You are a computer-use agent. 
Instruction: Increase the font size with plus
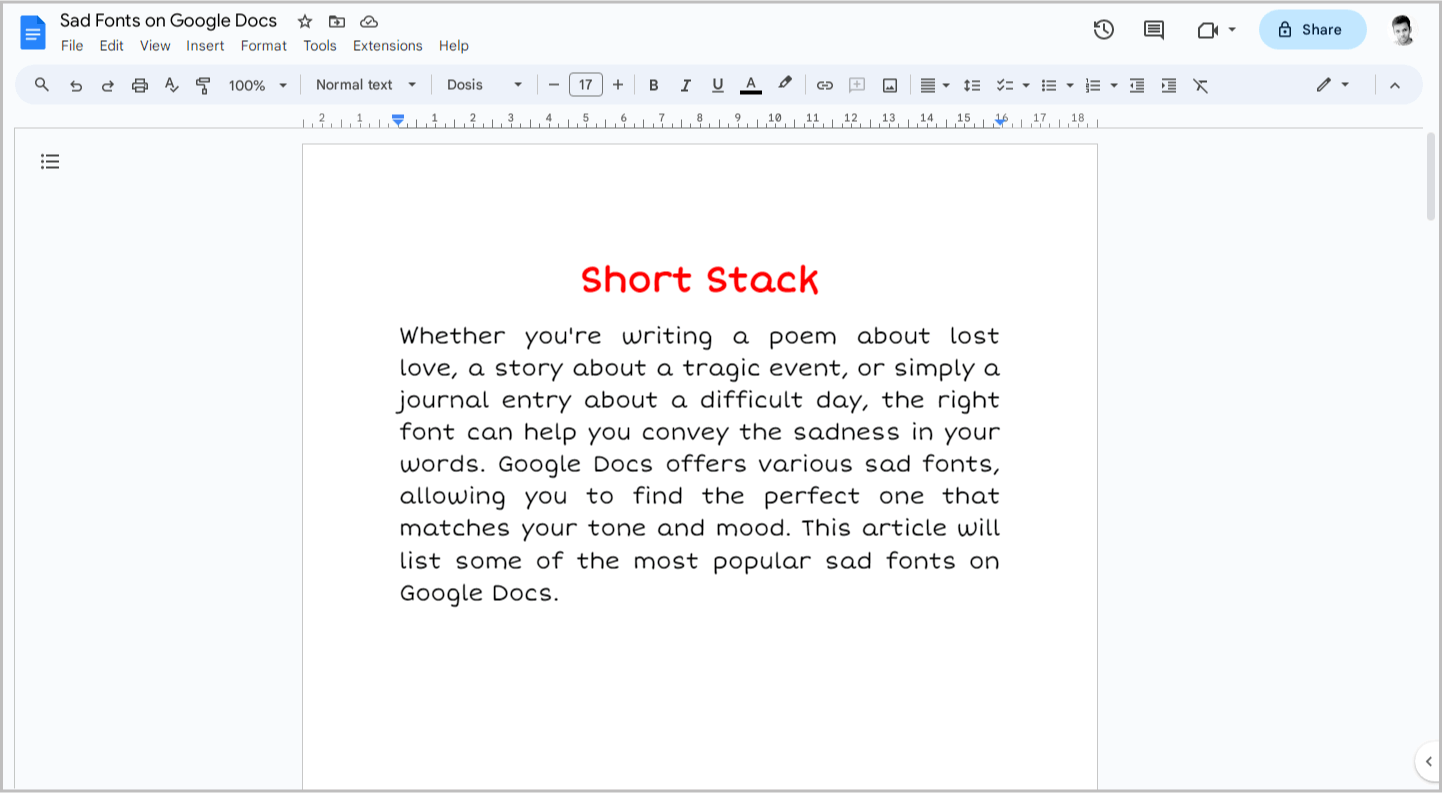[618, 85]
